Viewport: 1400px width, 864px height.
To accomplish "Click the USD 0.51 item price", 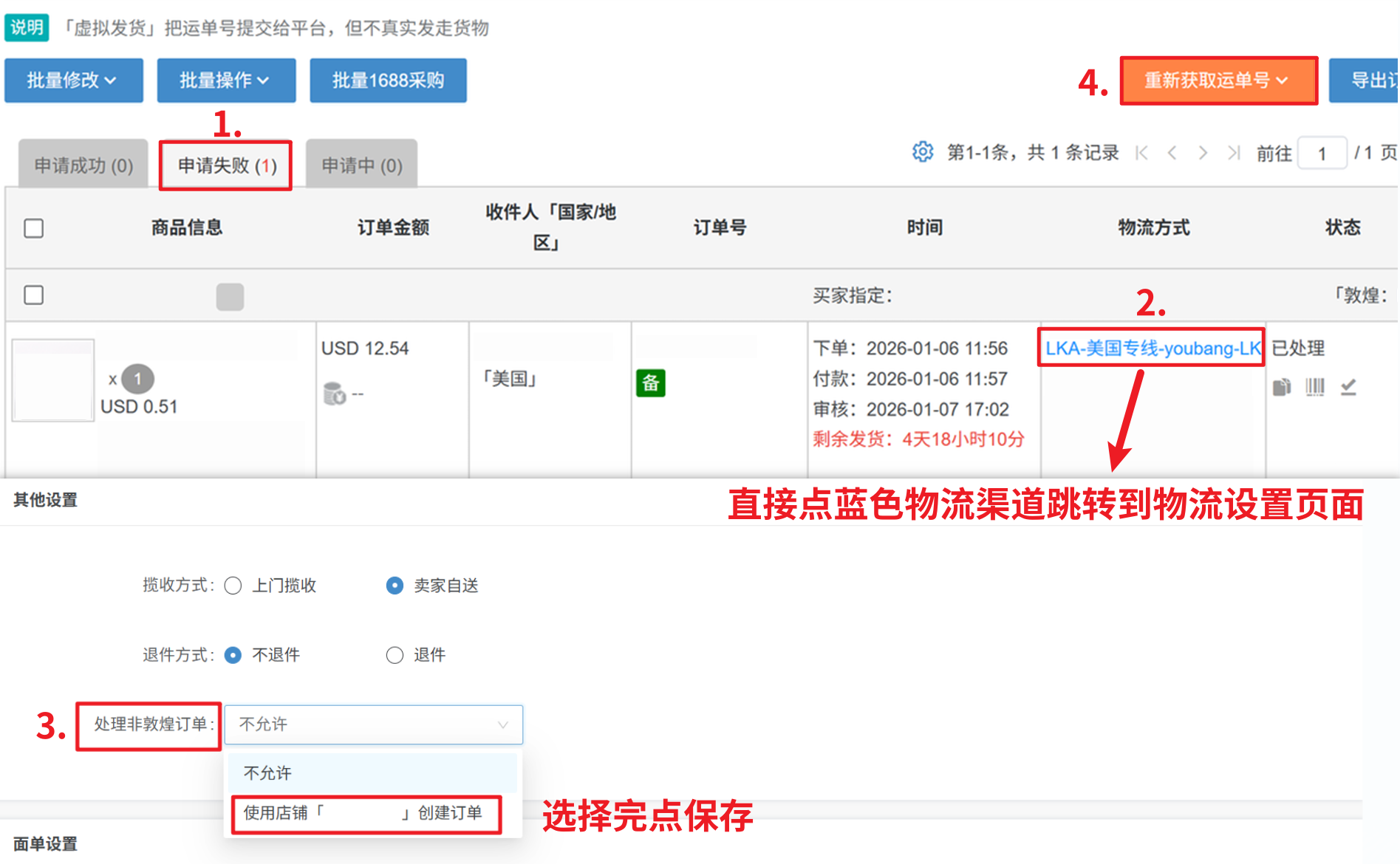I will click(x=139, y=407).
